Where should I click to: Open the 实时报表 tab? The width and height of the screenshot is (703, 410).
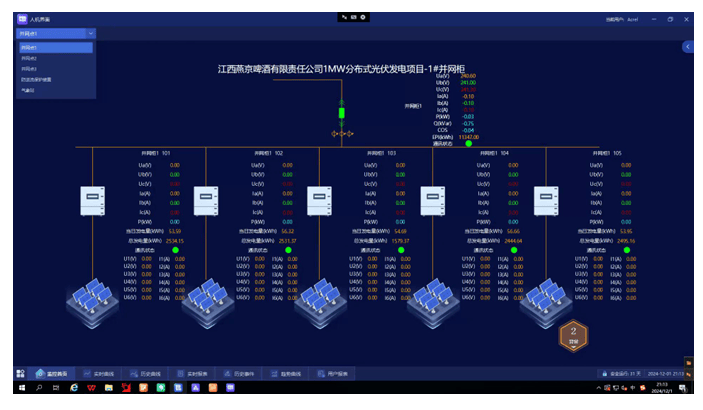pos(192,374)
